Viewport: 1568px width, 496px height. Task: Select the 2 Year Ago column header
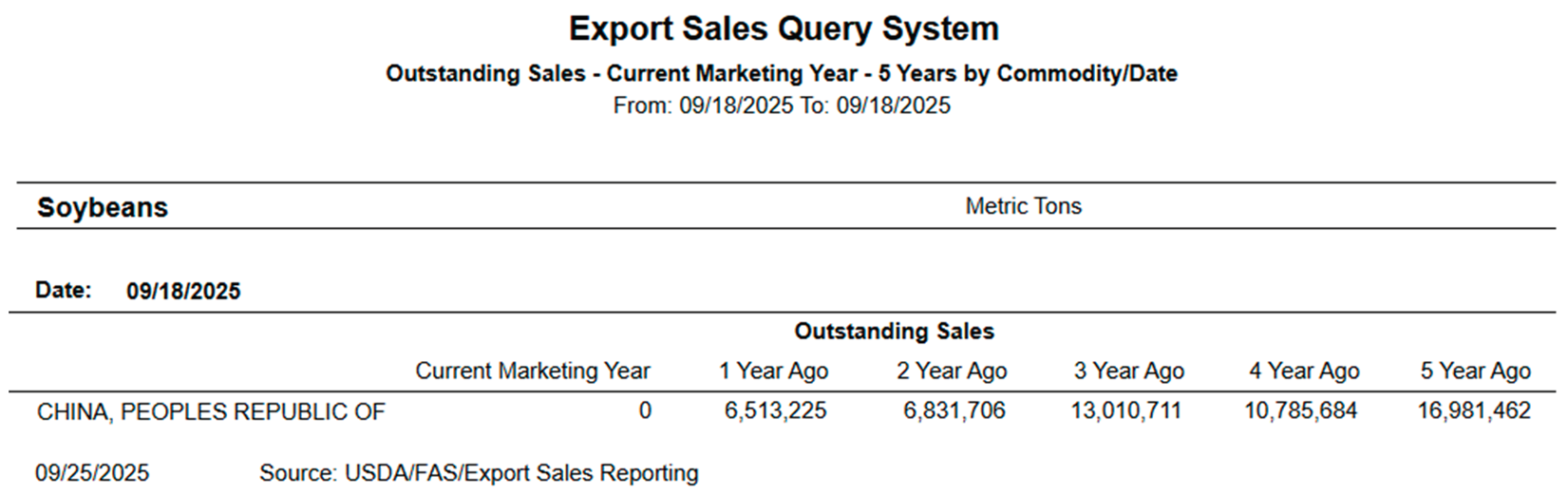point(951,371)
